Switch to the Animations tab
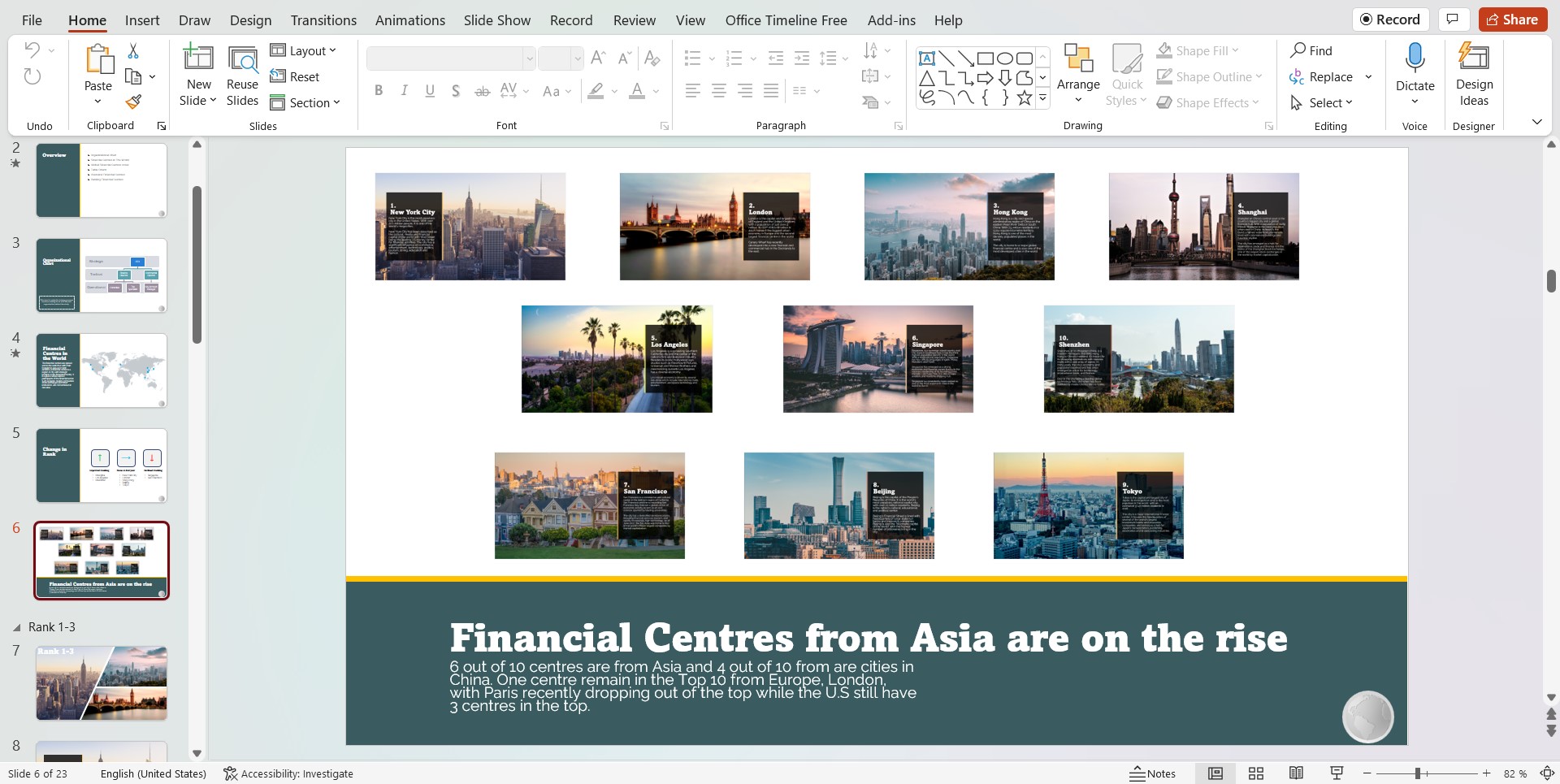The width and height of the screenshot is (1560, 784). (409, 19)
